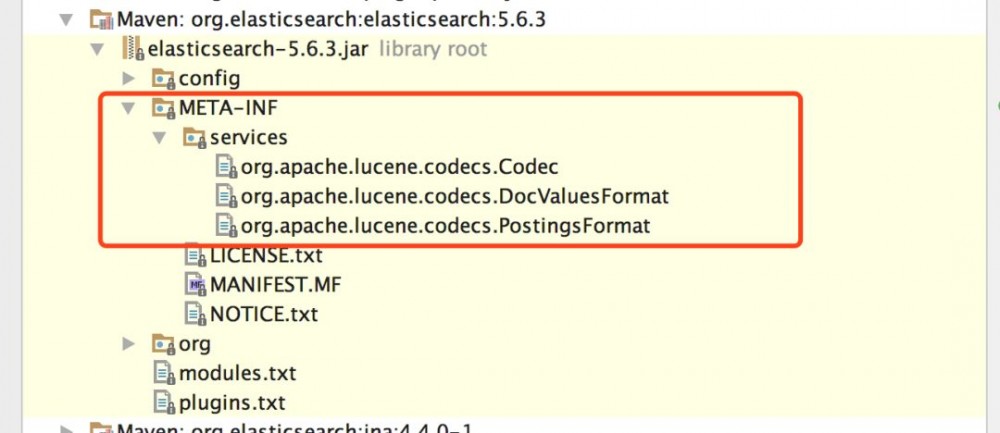Click the services folder icon
Image resolution: width=1000 pixels, height=433 pixels.
[x=195, y=137]
